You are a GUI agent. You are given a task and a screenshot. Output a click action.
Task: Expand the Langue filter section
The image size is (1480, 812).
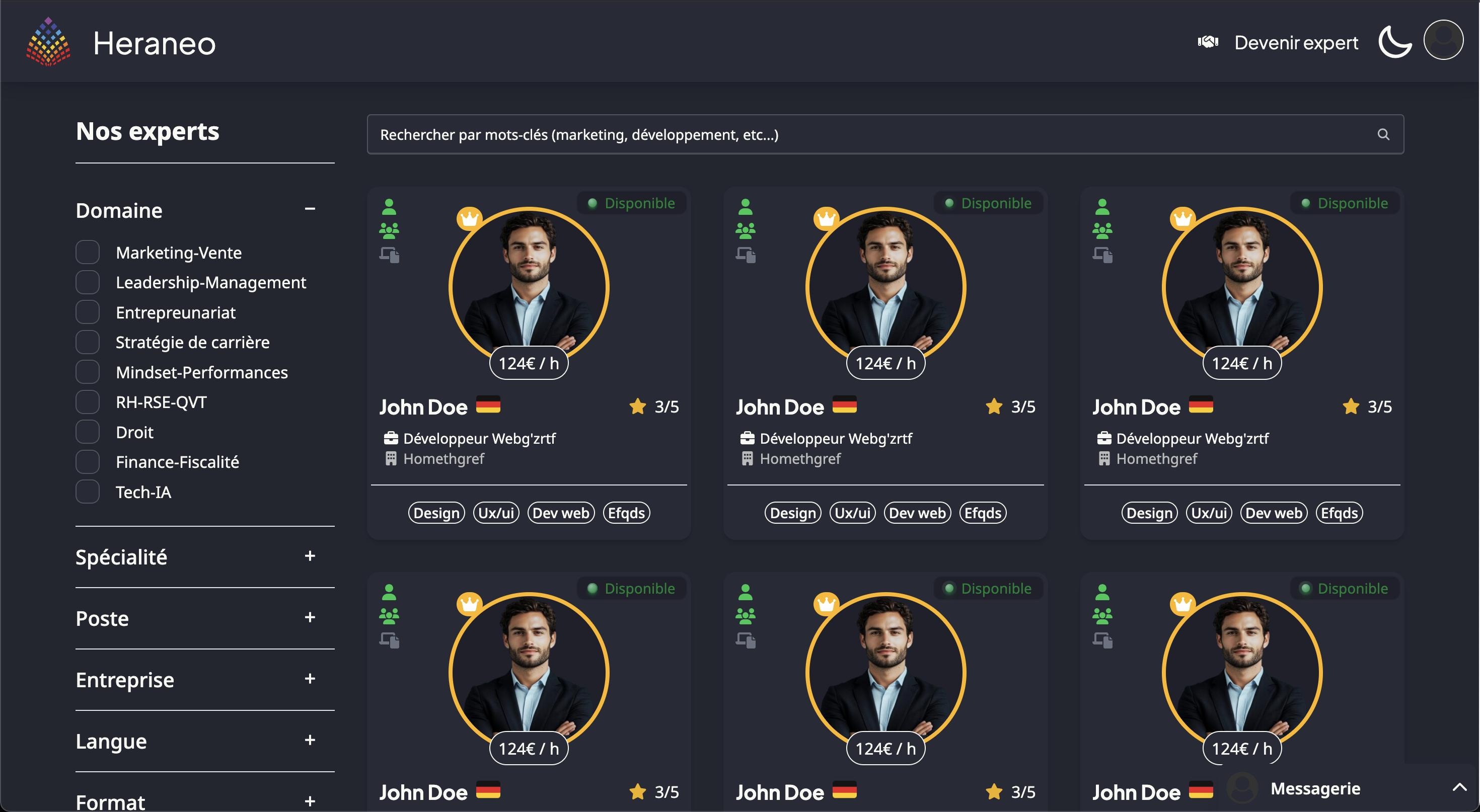click(x=310, y=740)
